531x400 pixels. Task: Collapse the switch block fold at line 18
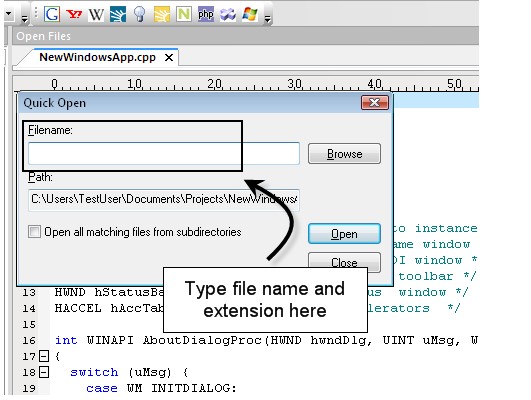tap(44, 372)
